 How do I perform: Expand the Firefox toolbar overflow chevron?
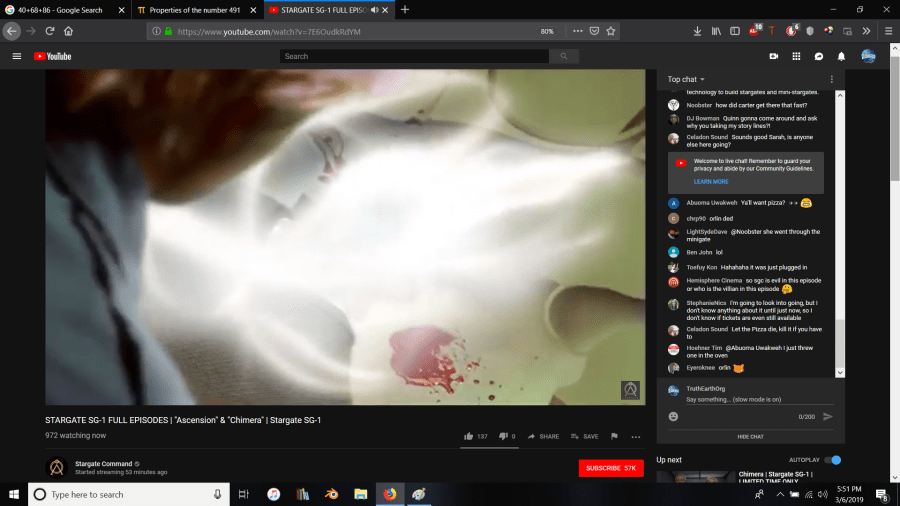click(866, 31)
